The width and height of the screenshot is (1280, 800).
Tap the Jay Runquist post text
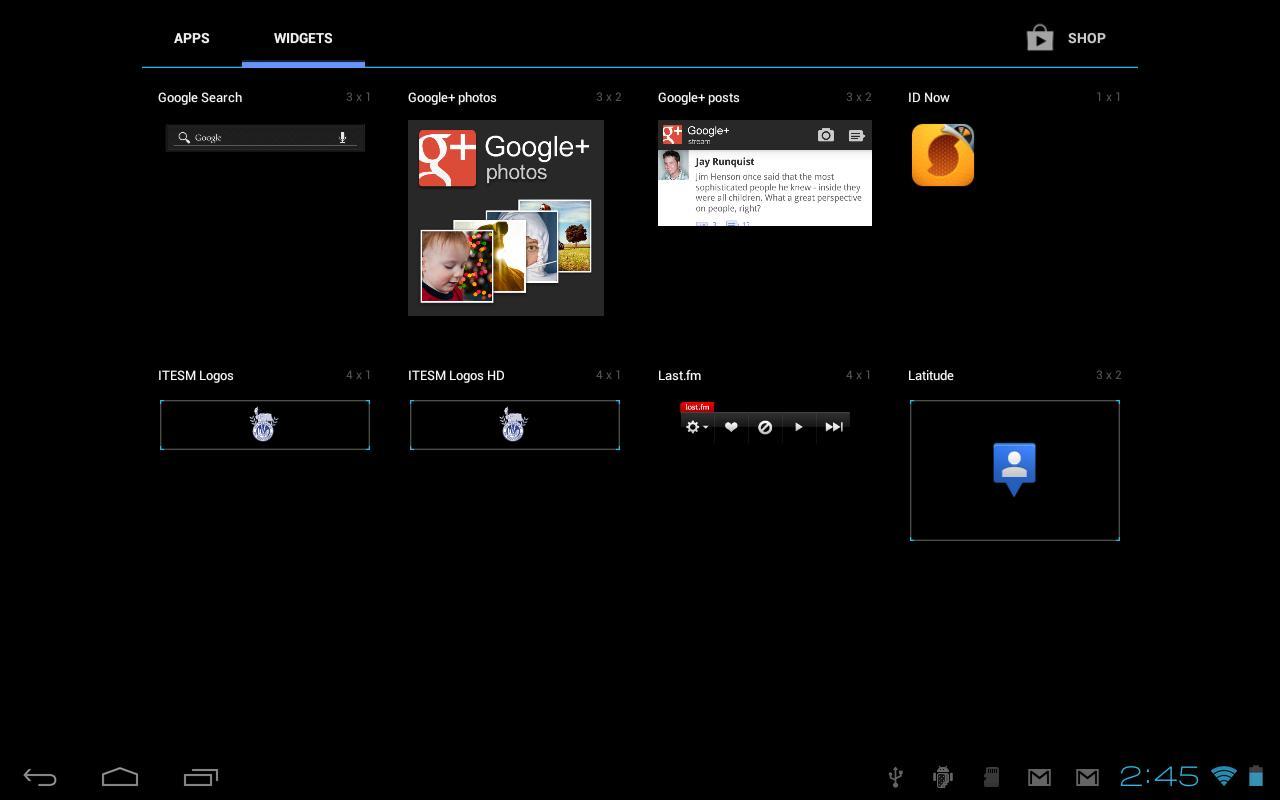(778, 192)
